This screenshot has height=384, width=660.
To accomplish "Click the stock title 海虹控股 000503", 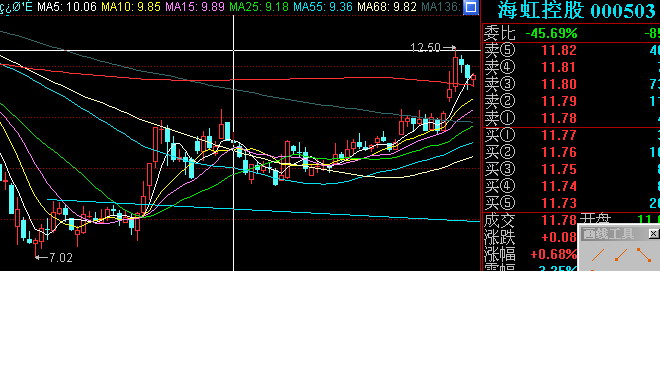I will click(x=576, y=11).
